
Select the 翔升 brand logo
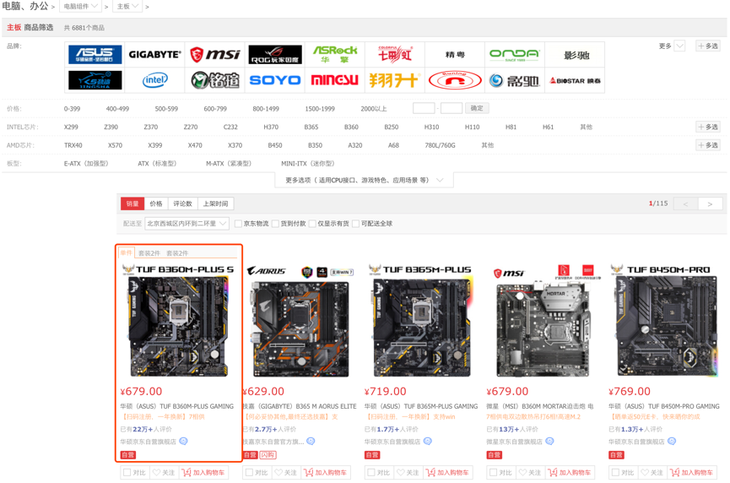(x=395, y=80)
